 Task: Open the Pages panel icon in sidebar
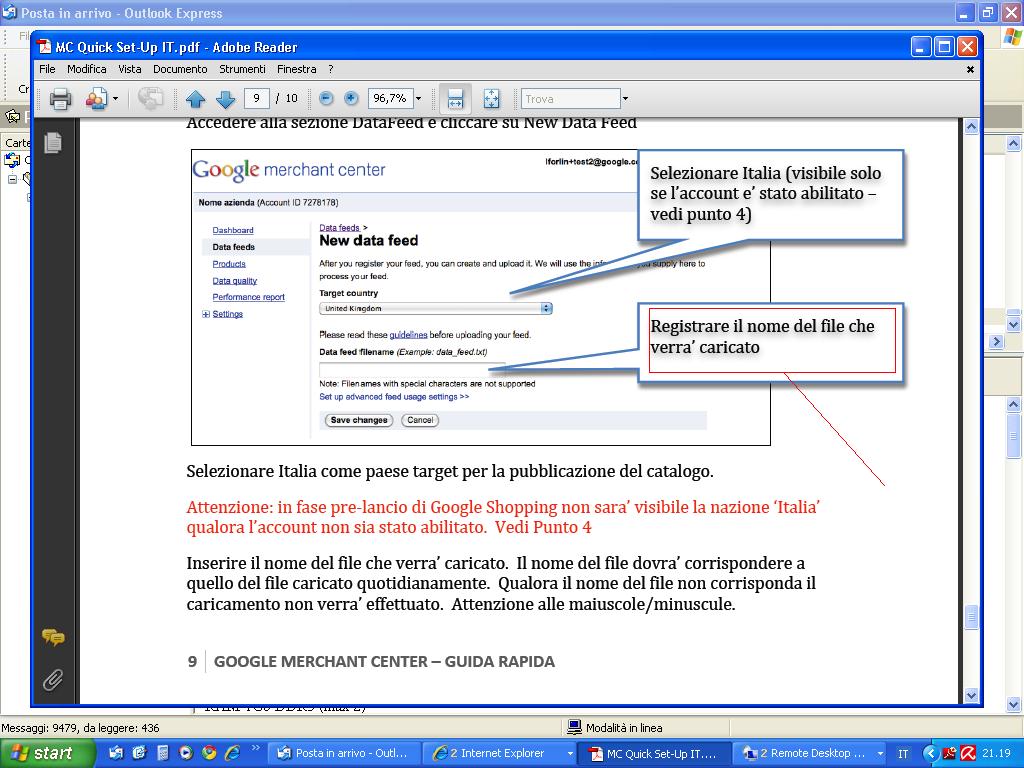pos(53,142)
